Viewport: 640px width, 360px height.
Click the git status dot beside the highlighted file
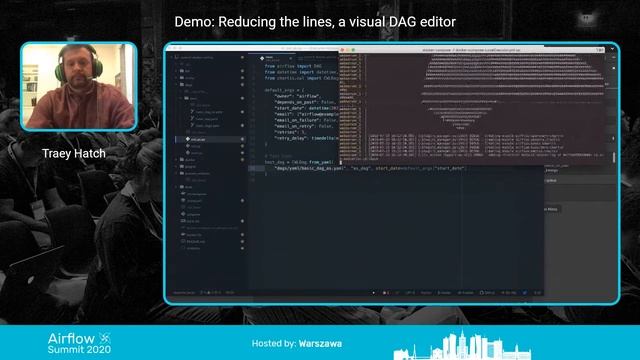coord(242,139)
